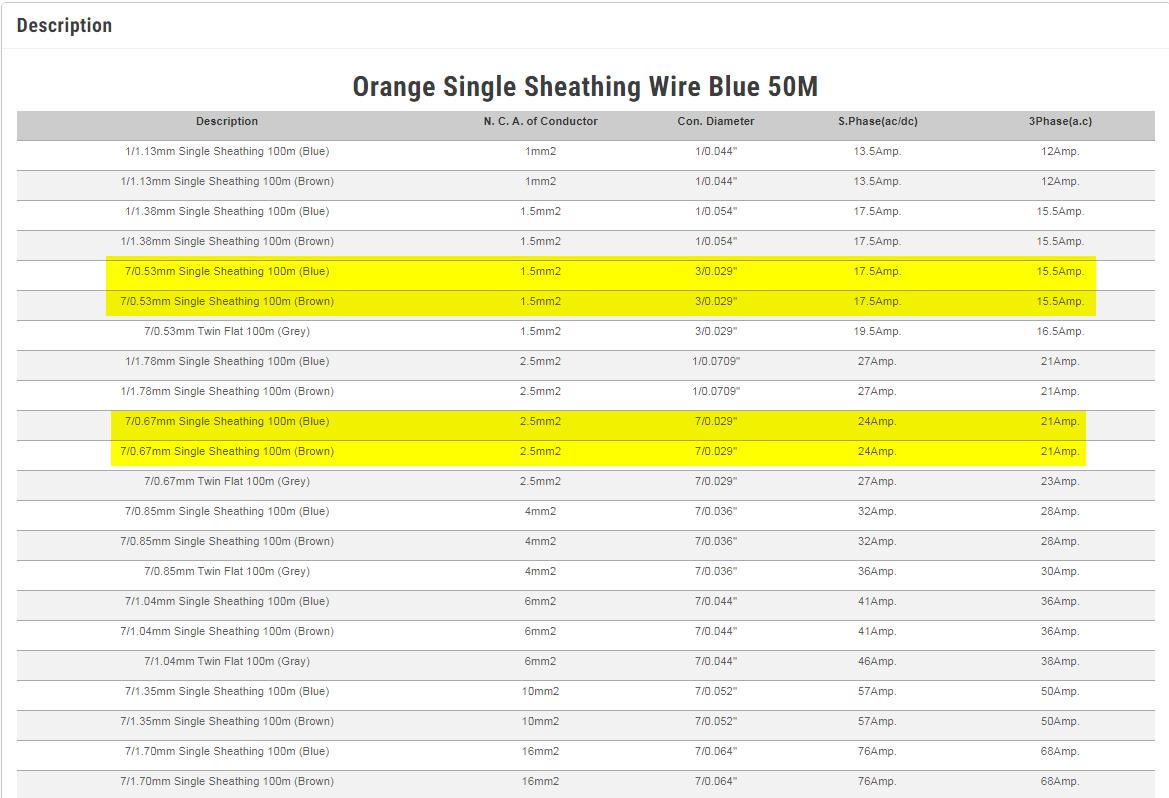Select row 7/1.70mm Single Sheathing 100m (Blue)
1169x798 pixels.
[x=585, y=755]
